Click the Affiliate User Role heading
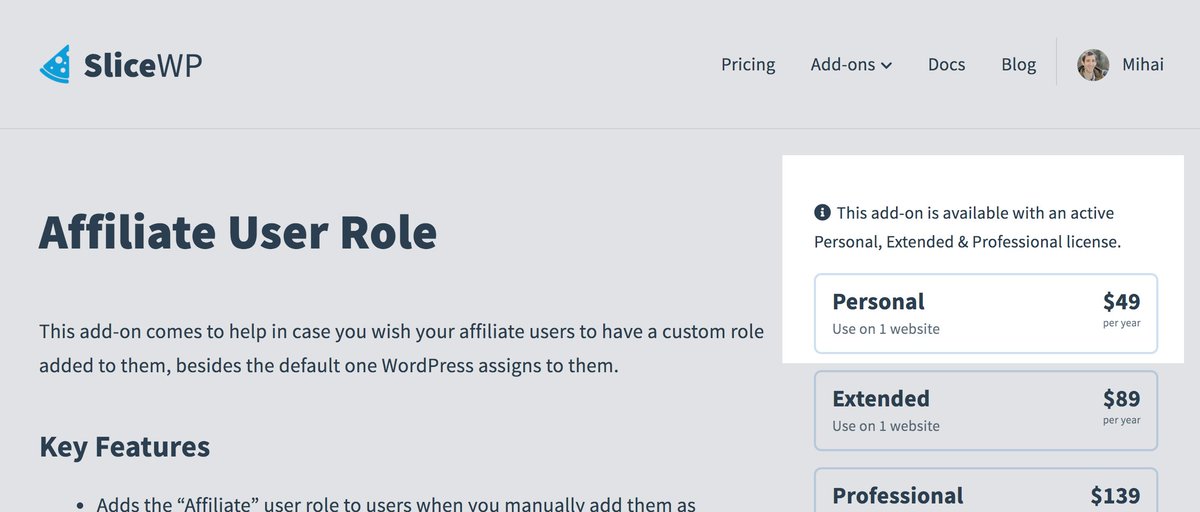Viewport: 1200px width, 512px height. tap(238, 232)
